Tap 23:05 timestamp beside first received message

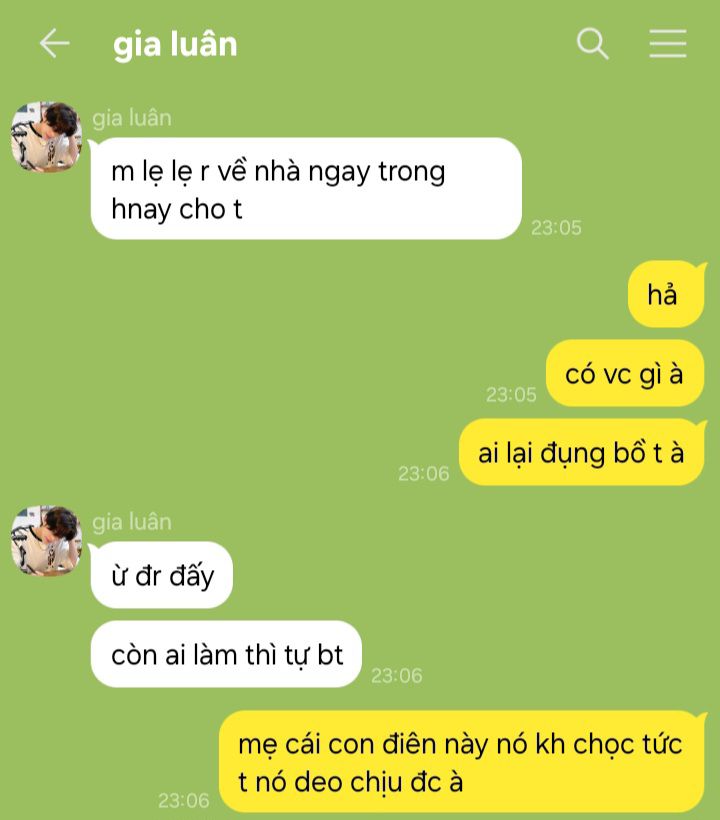pos(556,227)
